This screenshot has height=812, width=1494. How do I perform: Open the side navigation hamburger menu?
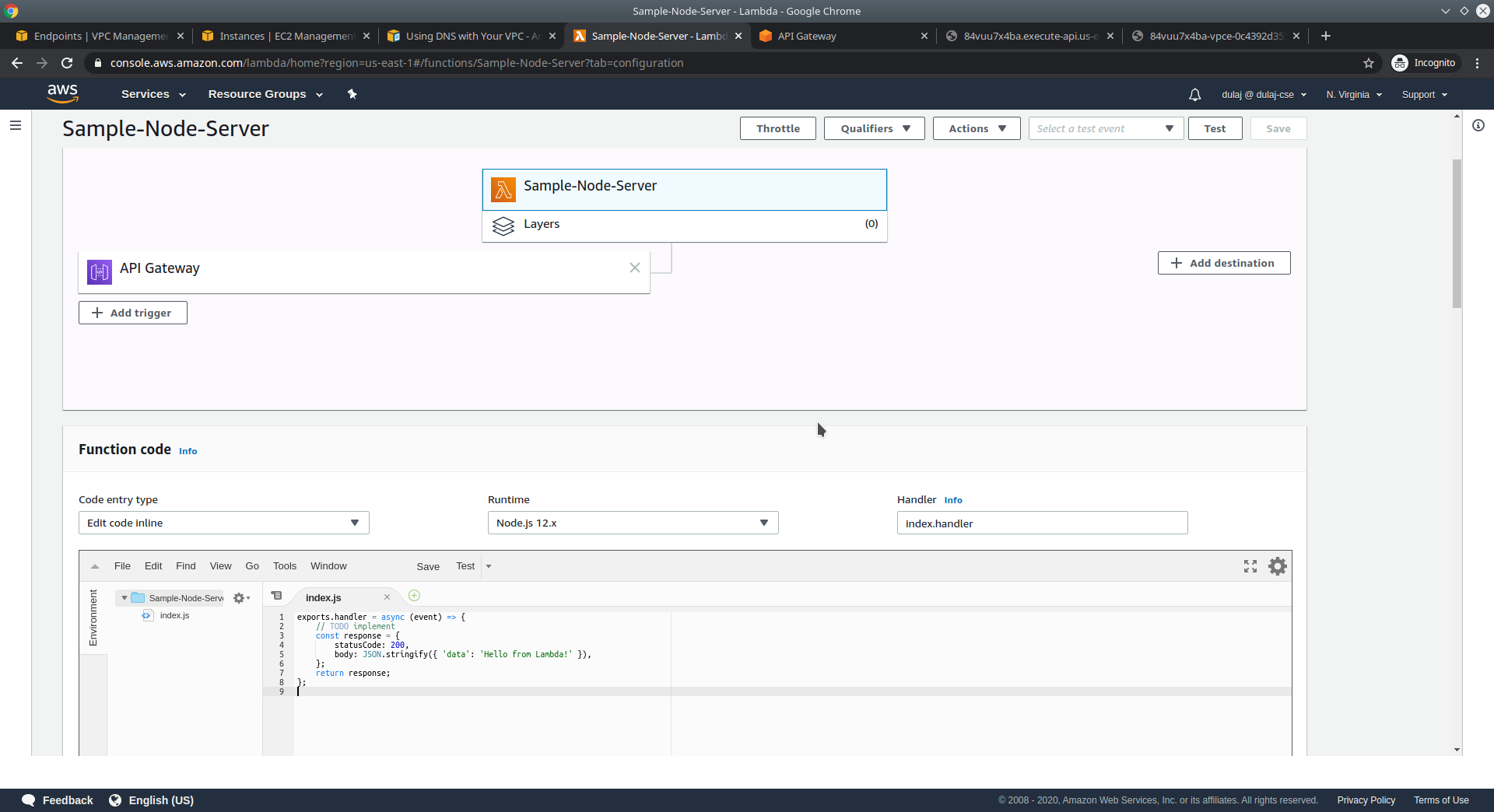pos(16,124)
